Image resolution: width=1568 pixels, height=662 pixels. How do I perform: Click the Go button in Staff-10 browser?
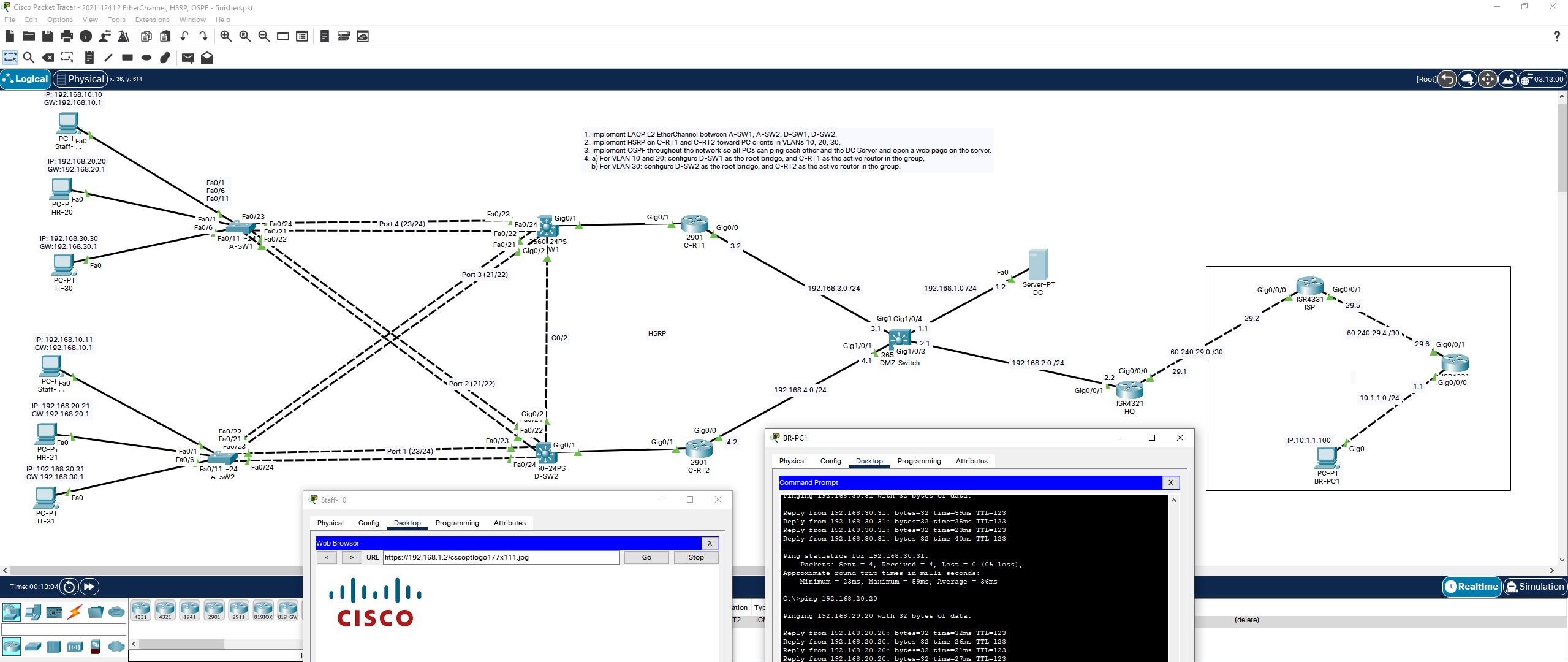click(646, 557)
